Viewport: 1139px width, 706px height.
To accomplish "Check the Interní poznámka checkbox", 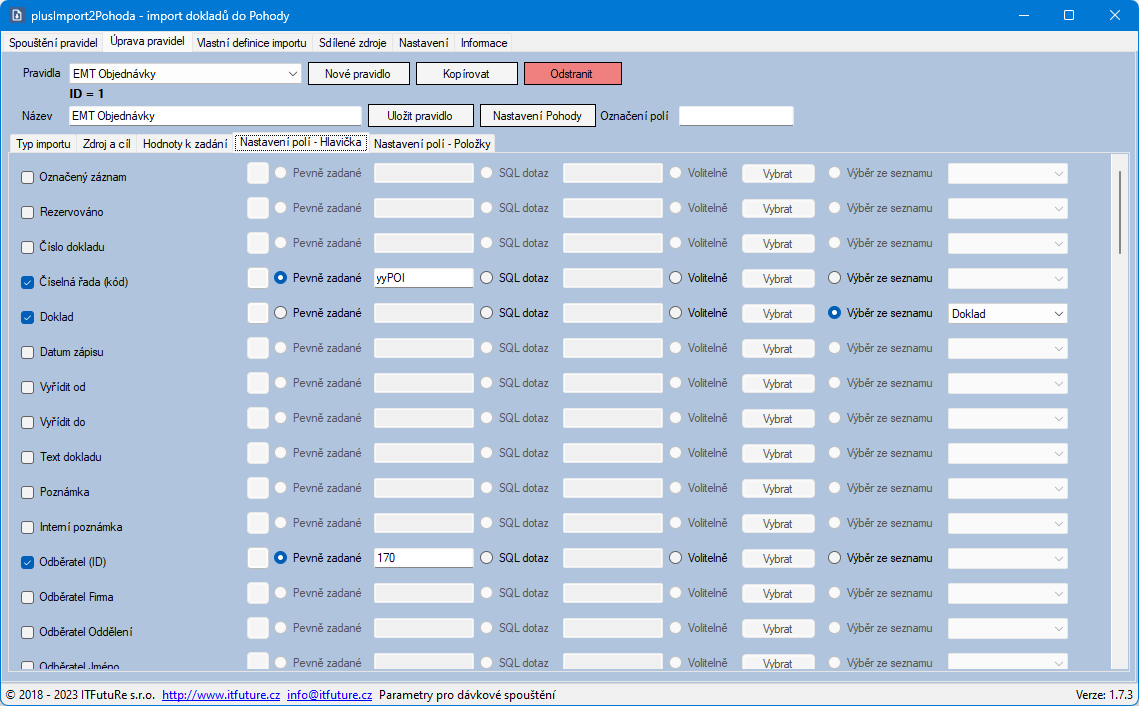I will (x=28, y=527).
